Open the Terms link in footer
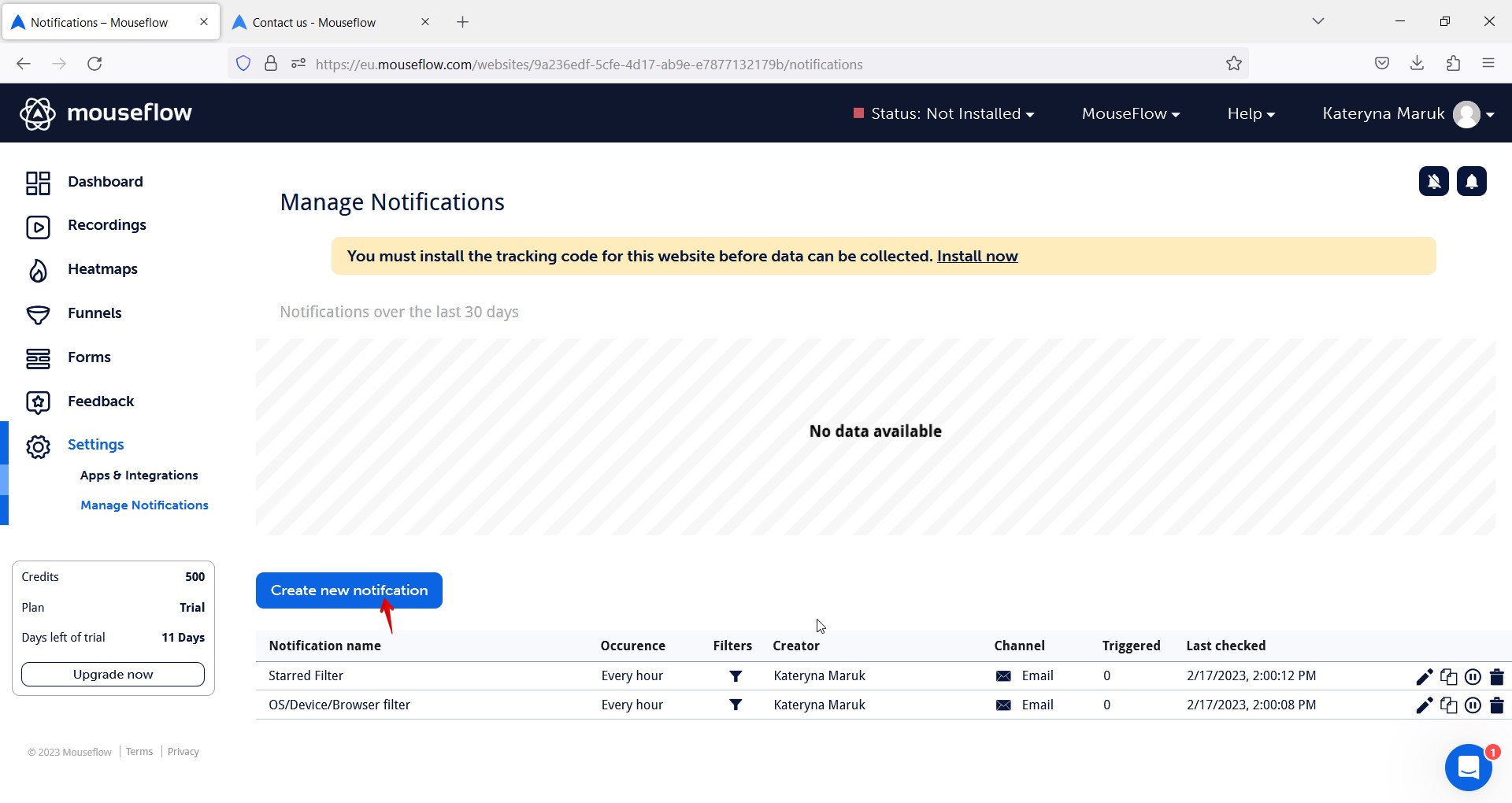 [139, 752]
